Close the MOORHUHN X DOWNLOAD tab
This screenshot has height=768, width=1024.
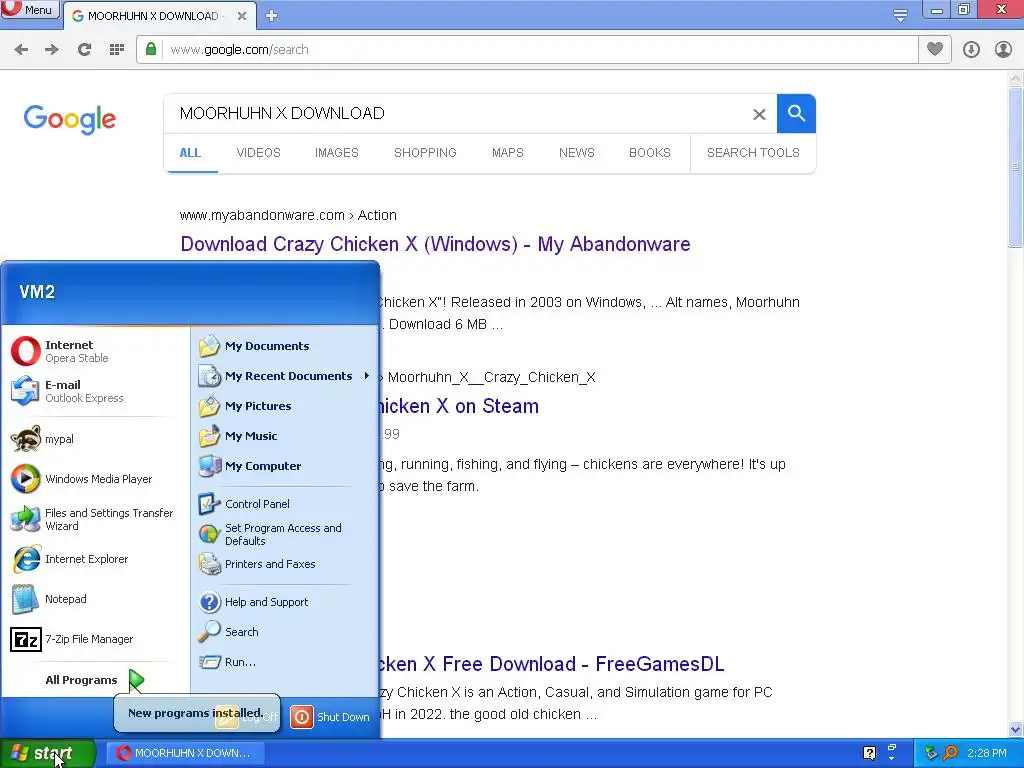(242, 16)
